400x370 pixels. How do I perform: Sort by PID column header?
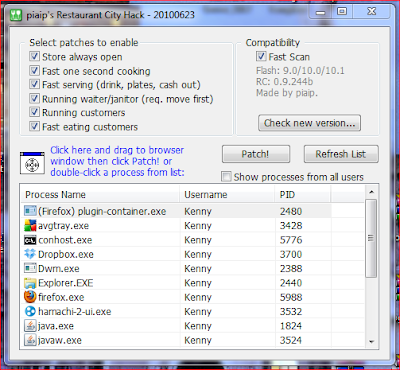[303, 195]
